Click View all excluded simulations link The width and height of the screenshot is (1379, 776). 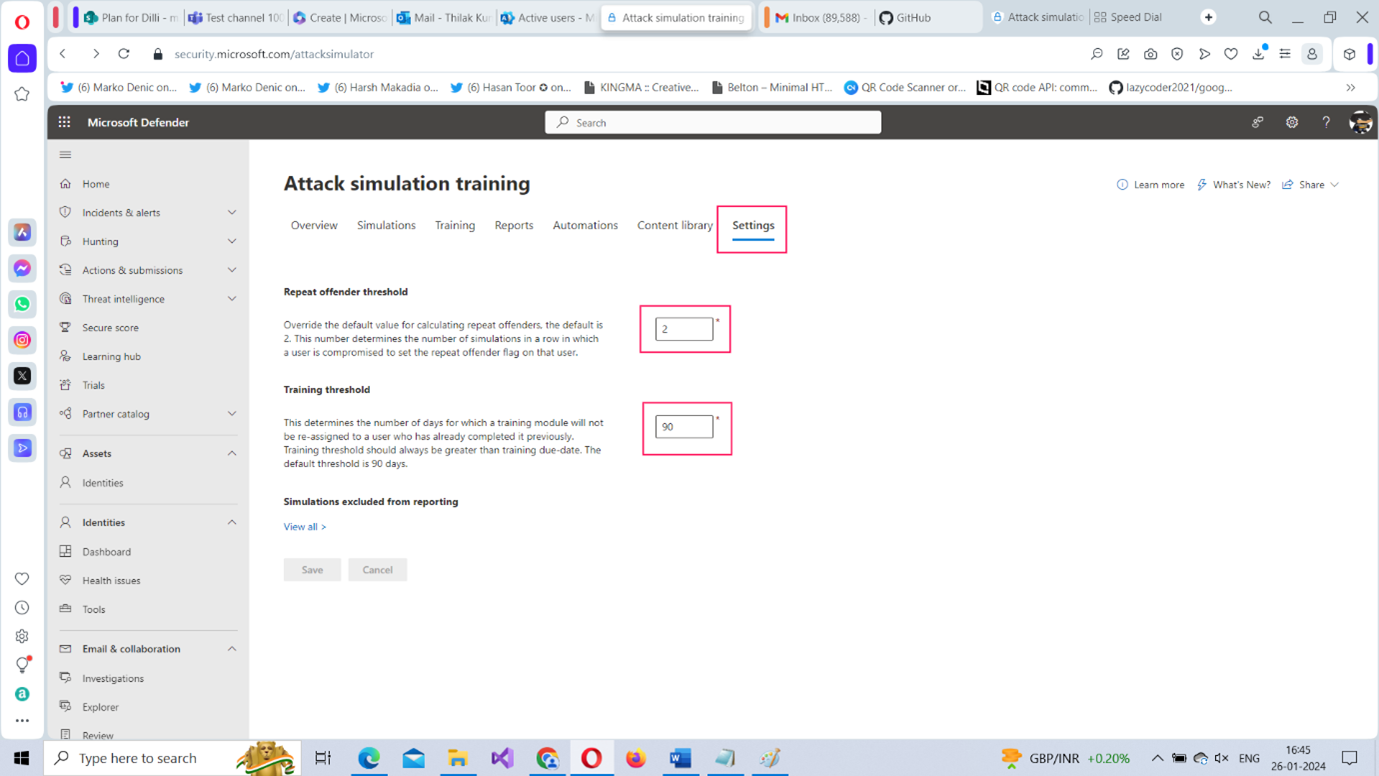point(304,527)
